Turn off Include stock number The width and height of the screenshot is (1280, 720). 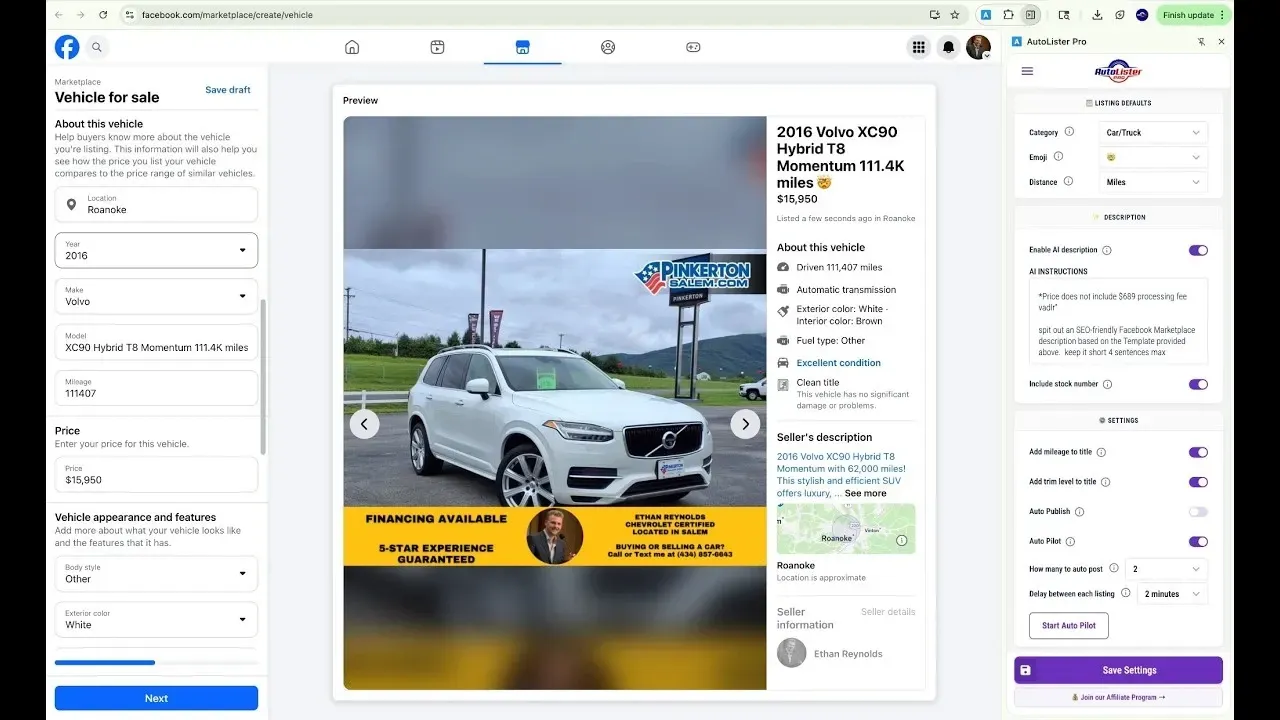[1198, 384]
